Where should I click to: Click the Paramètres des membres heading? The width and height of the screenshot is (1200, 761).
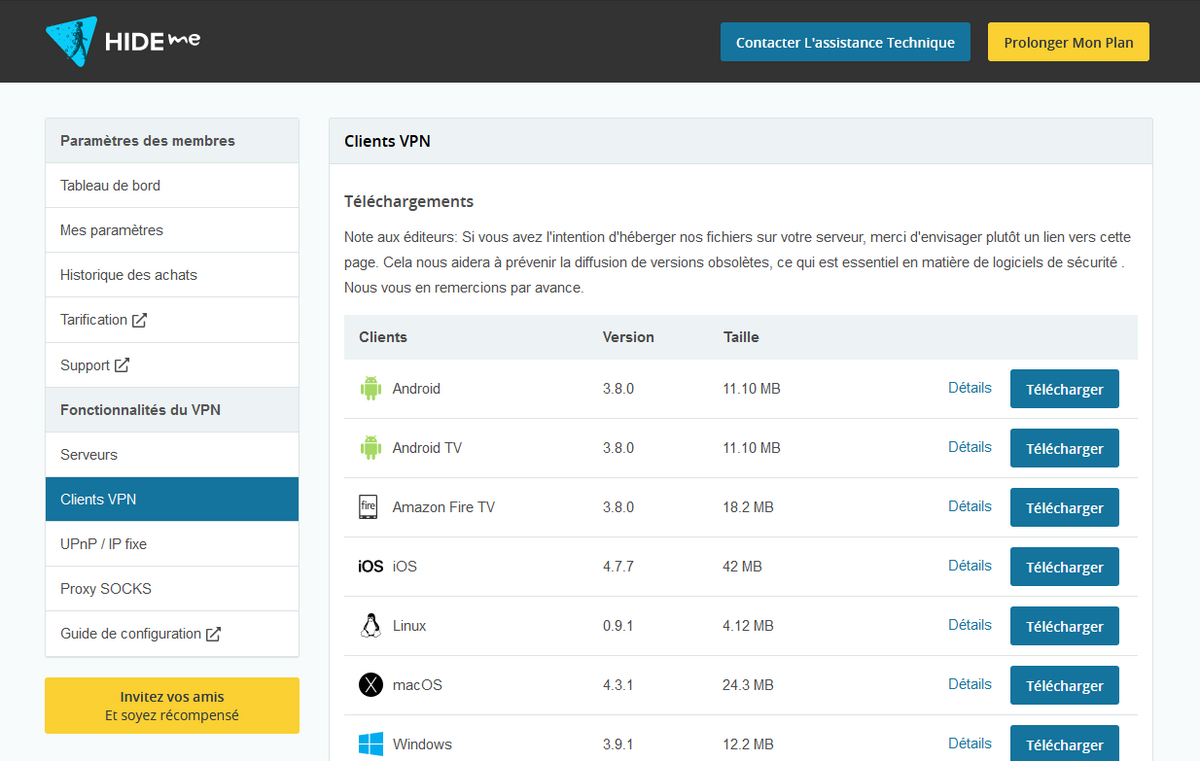coord(148,141)
